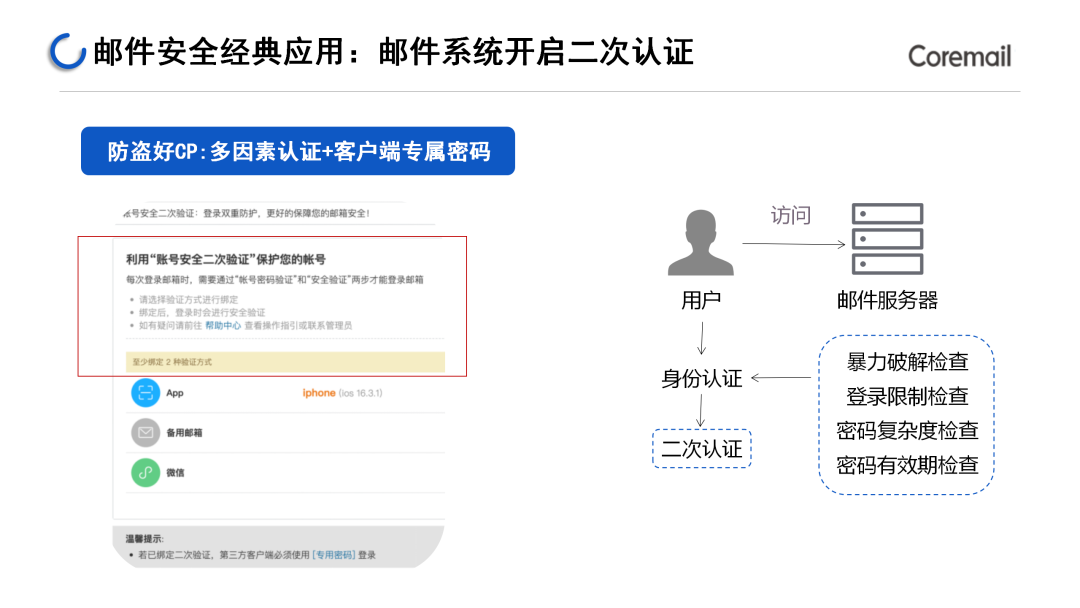Click the blue 防盗好CP banner button

[x=298, y=151]
